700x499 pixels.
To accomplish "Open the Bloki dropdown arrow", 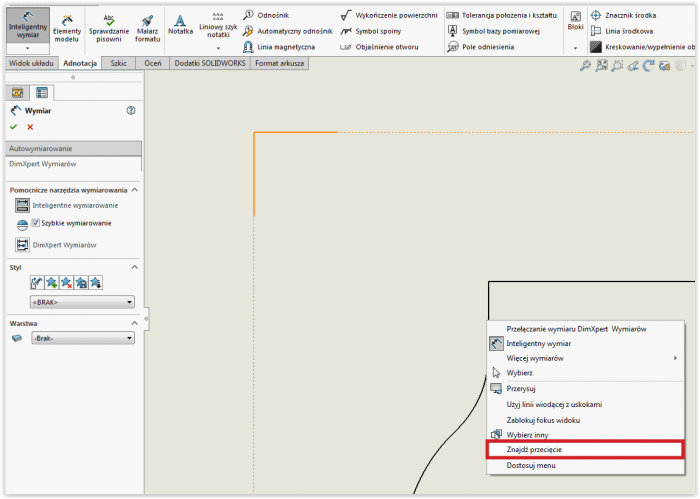I will [575, 48].
